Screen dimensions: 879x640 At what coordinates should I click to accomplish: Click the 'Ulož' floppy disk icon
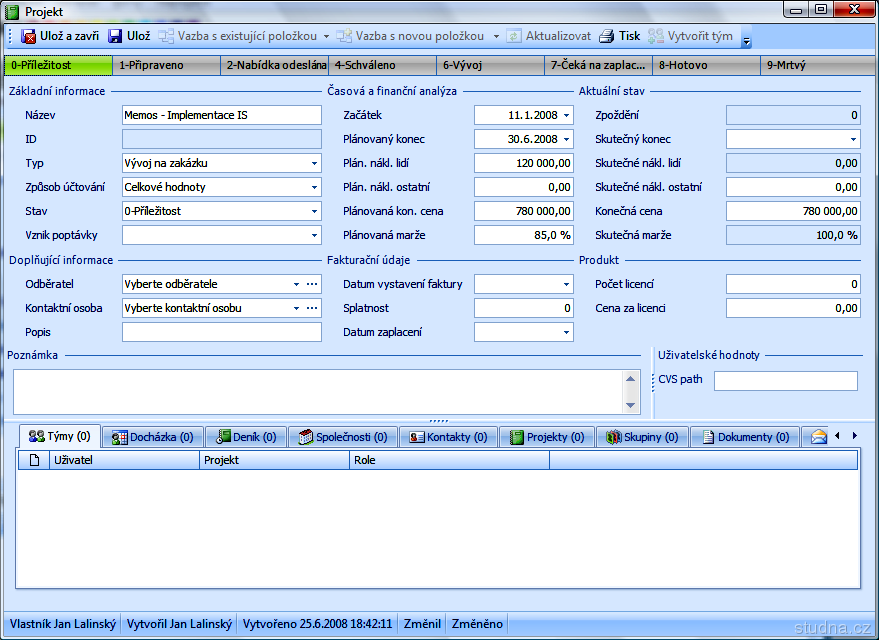[115, 37]
